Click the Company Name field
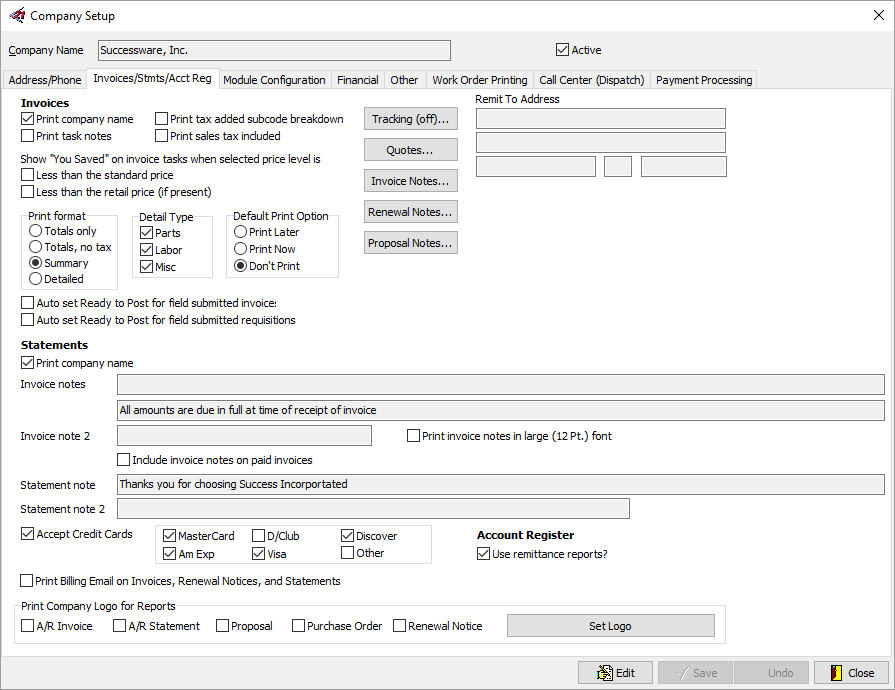The height and width of the screenshot is (690, 895). [275, 50]
